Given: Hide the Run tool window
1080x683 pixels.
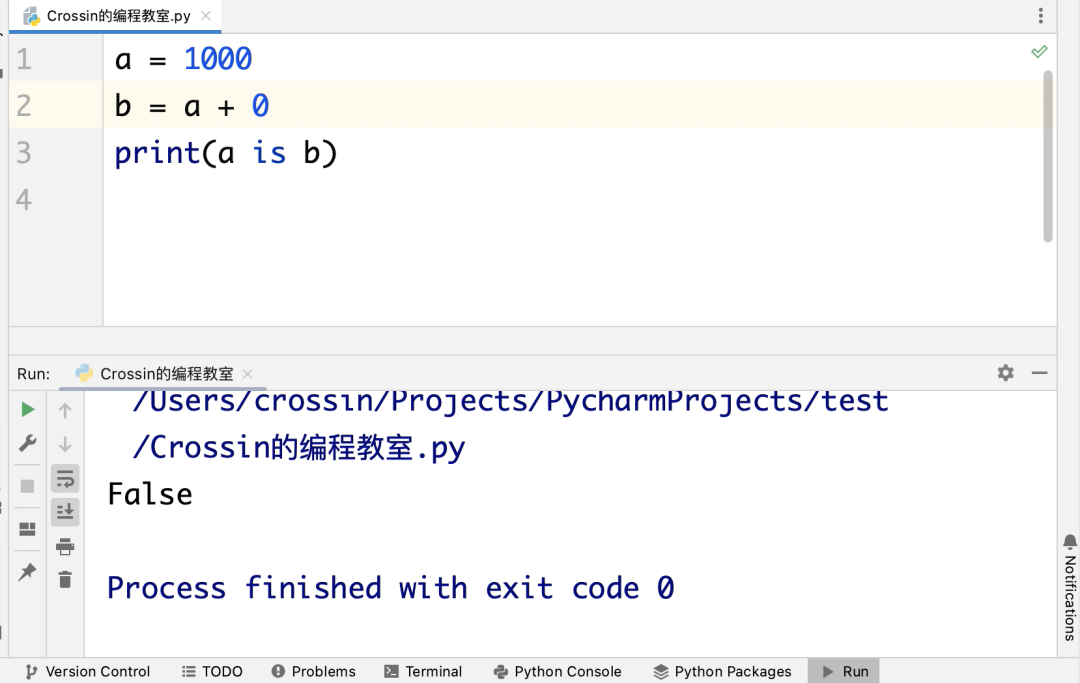Looking at the screenshot, I should [x=1039, y=373].
